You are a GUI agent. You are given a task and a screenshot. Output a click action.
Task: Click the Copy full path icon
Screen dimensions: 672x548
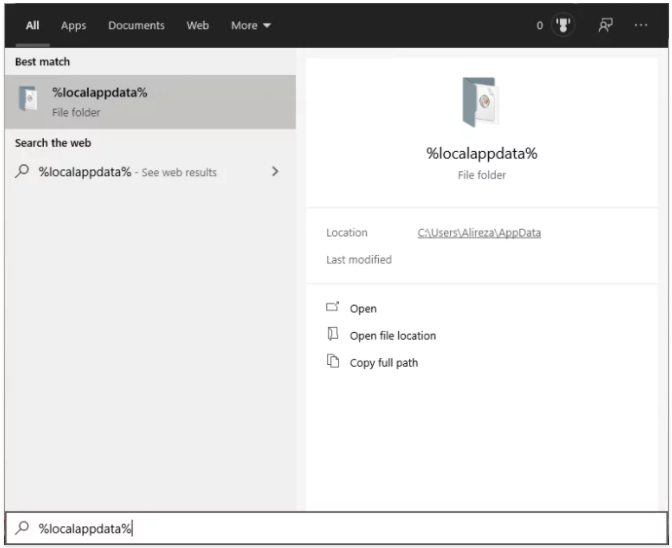[x=333, y=361]
